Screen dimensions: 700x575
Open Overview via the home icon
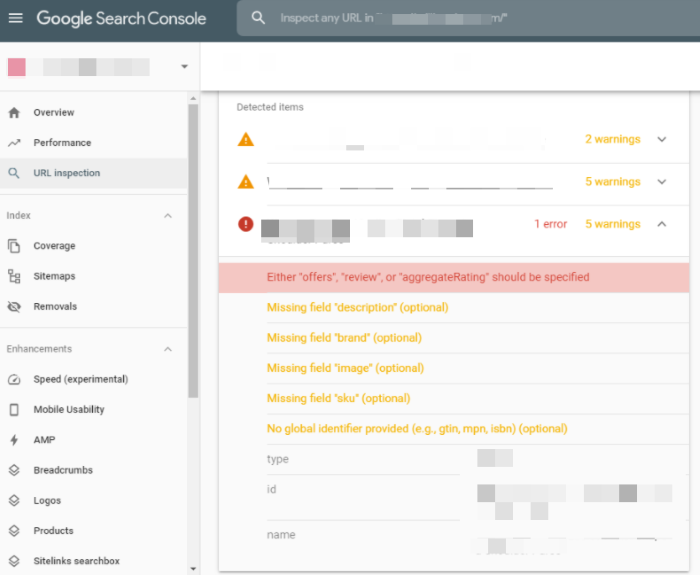tap(14, 112)
